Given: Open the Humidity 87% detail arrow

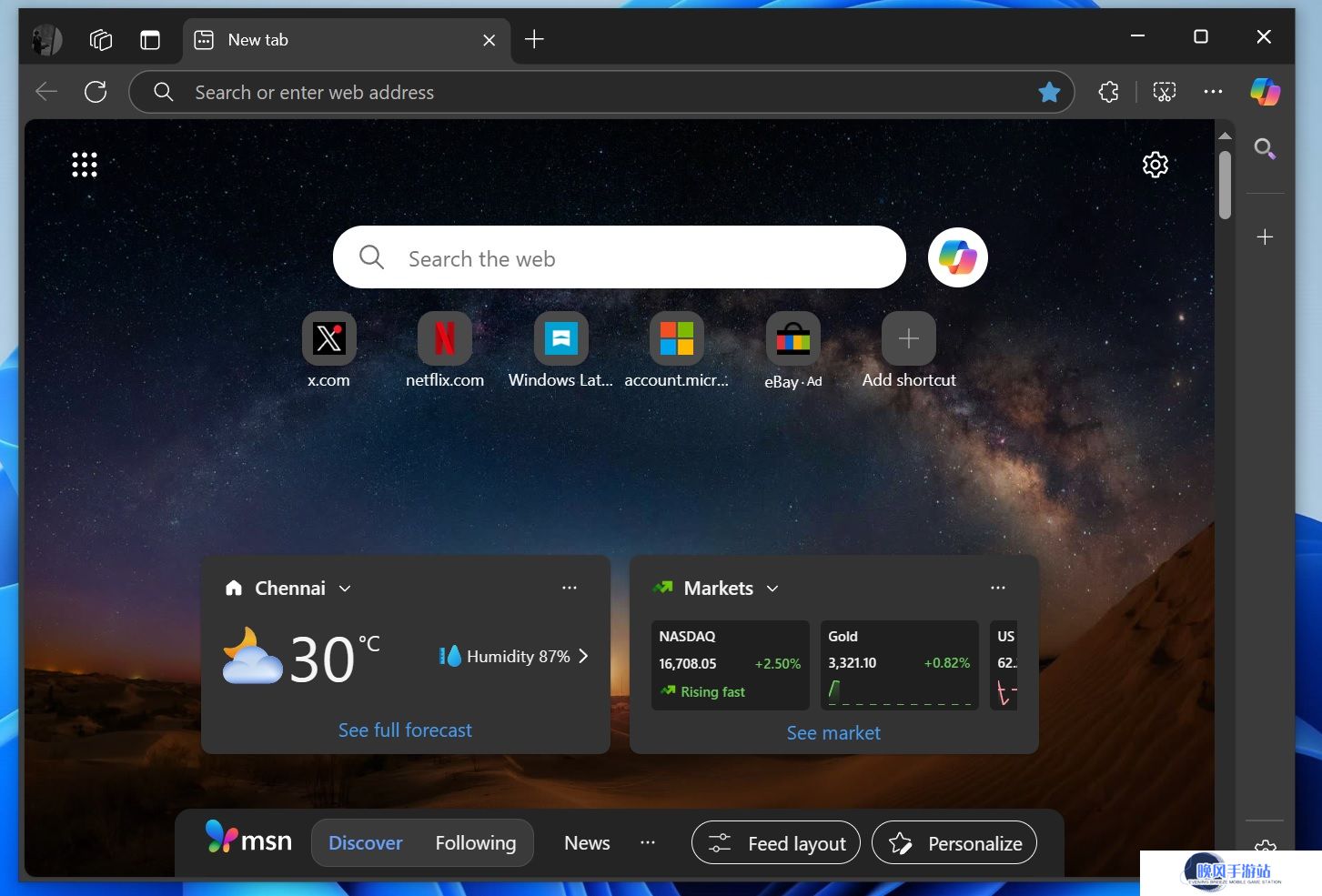Looking at the screenshot, I should pyautogui.click(x=583, y=656).
